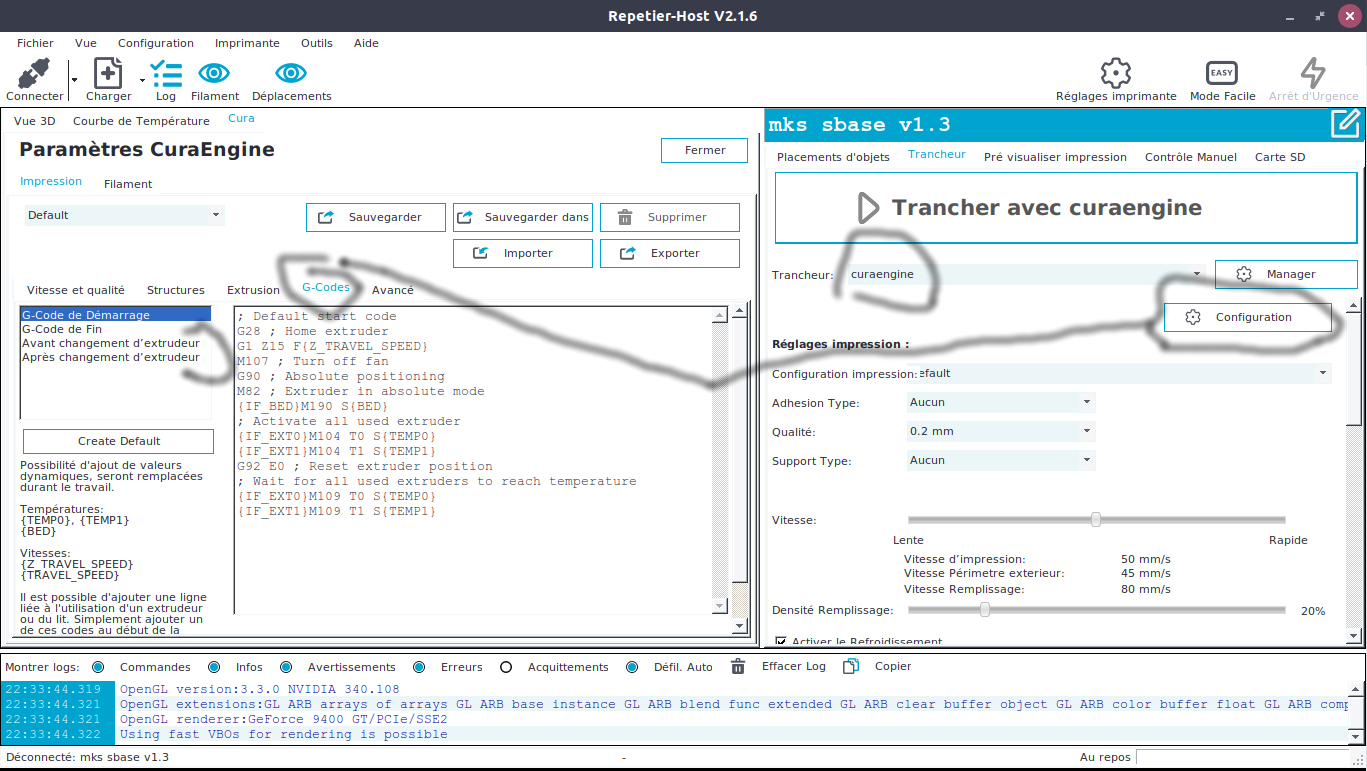Click the Supprimer trash button
1367x771 pixels.
(x=670, y=217)
